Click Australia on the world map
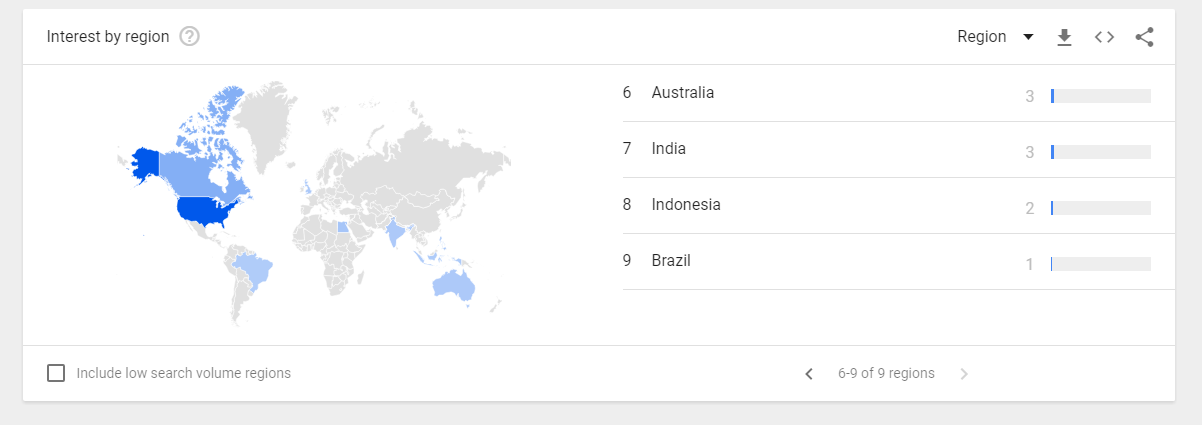Viewport: 1202px width, 425px height. pyautogui.click(x=454, y=284)
